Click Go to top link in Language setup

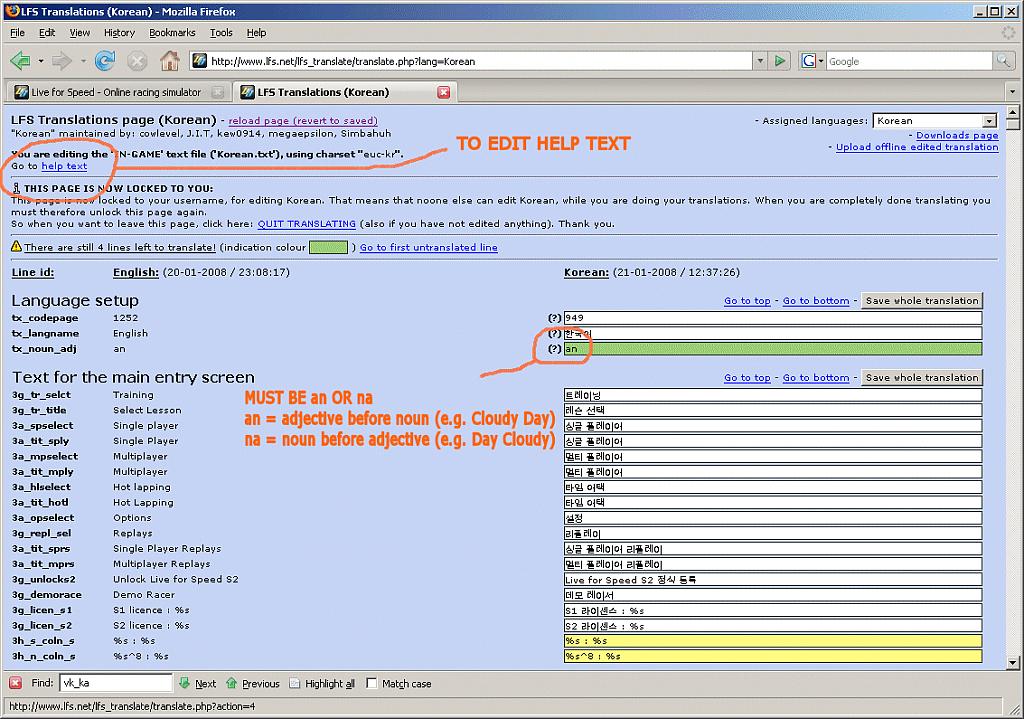(x=747, y=300)
